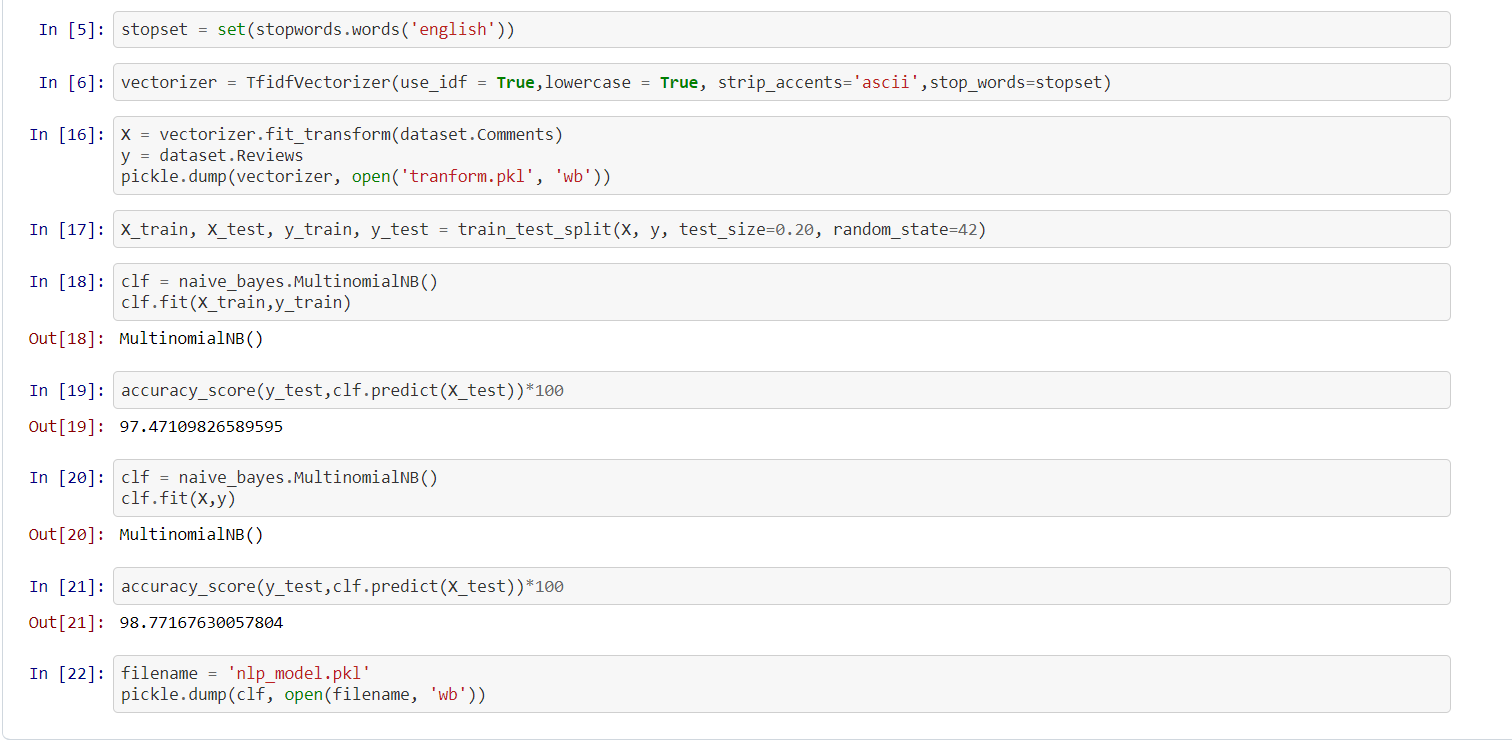This screenshot has width=1512, height=756.
Task: Focus the fit_transform code cell In [16]
Action: coord(782,155)
